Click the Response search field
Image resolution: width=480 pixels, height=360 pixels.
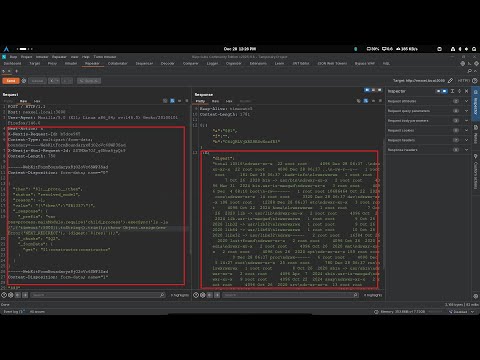(291, 295)
